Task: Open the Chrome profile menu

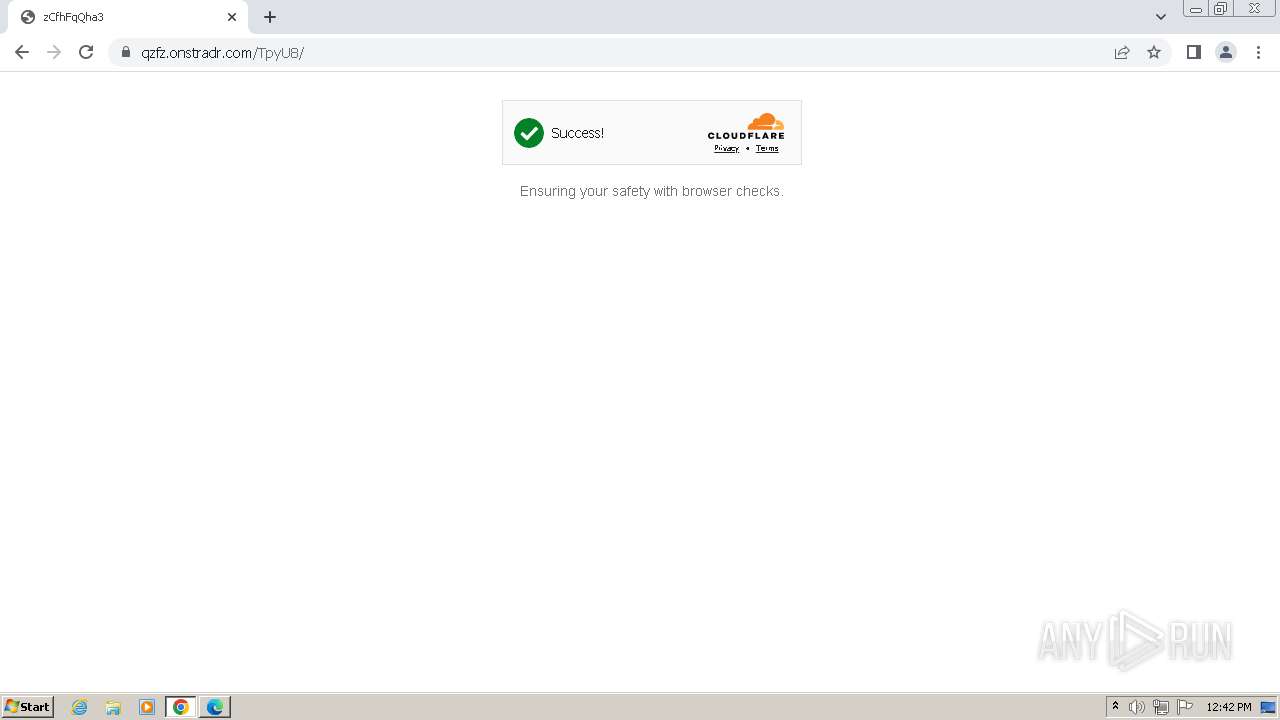Action: [x=1226, y=52]
